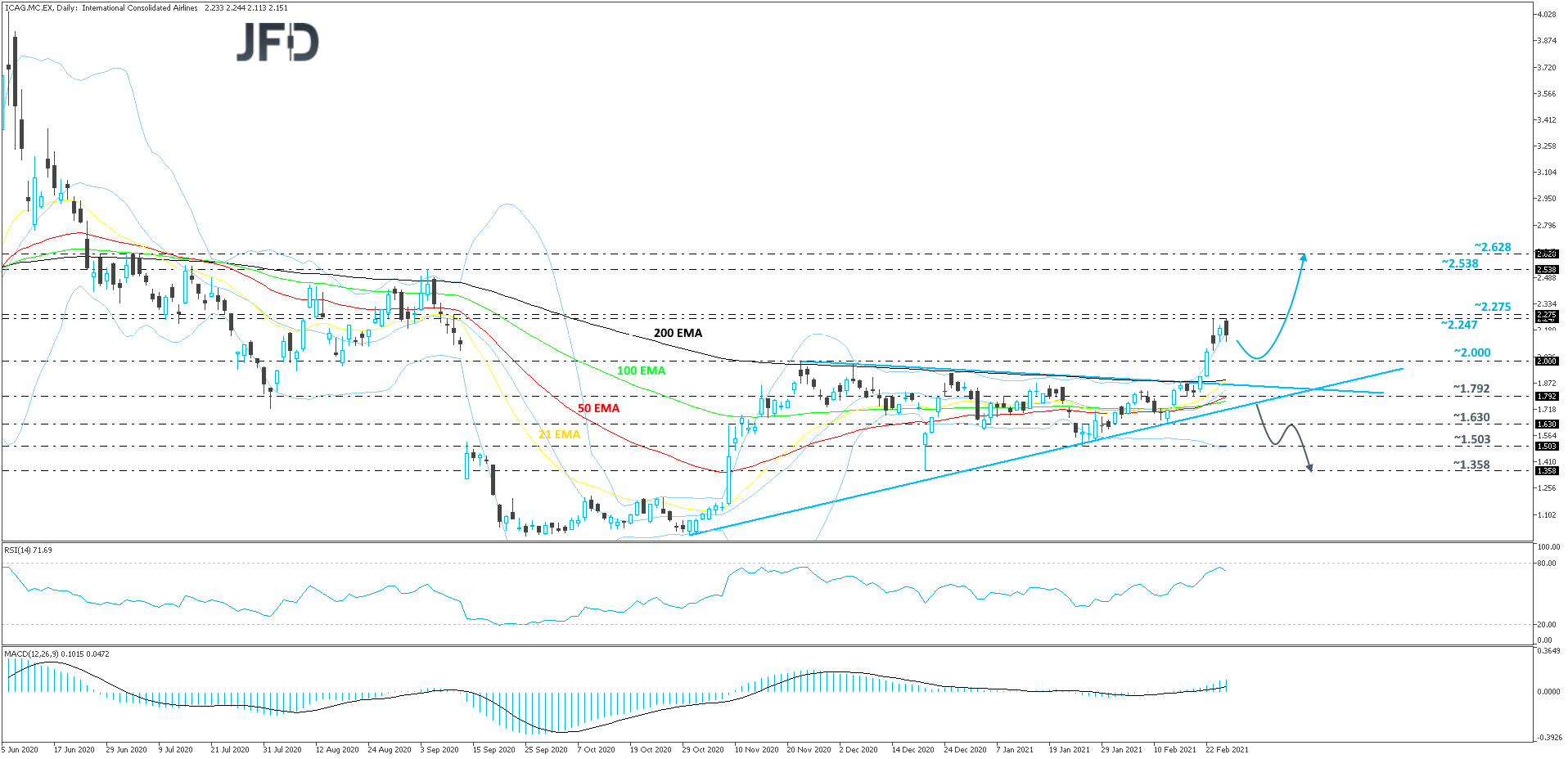The image size is (1568, 759).
Task: Select the red 50 EMA line label
Action: coord(597,407)
